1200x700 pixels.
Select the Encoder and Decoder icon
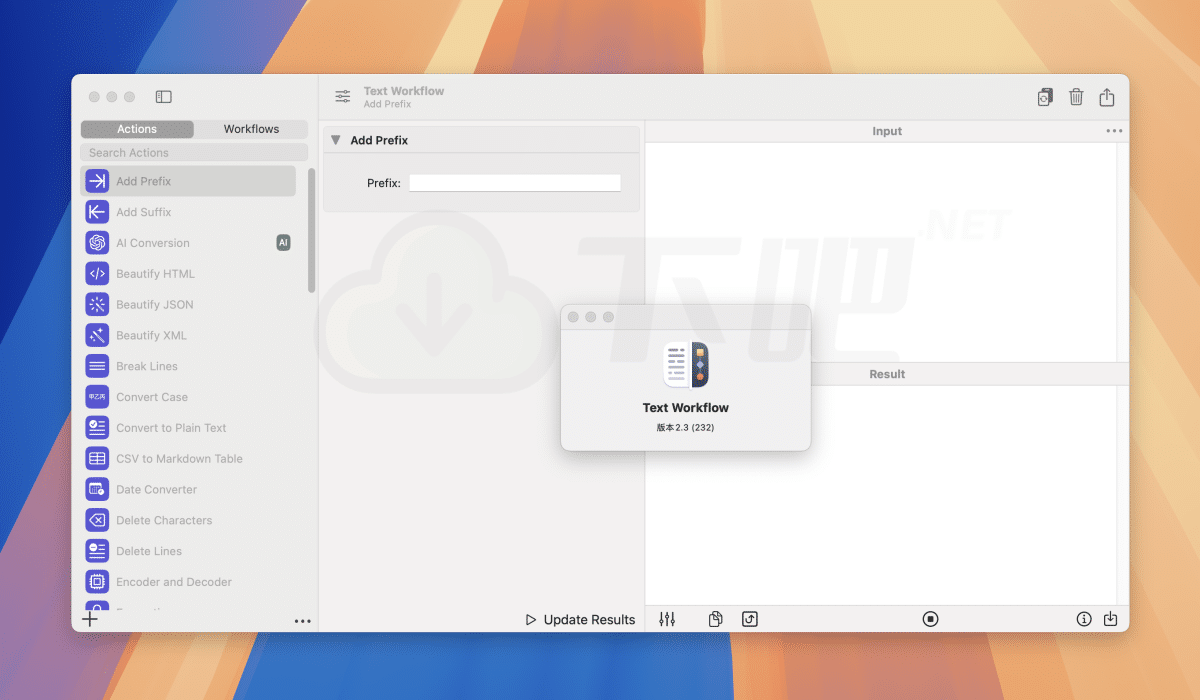[97, 582]
